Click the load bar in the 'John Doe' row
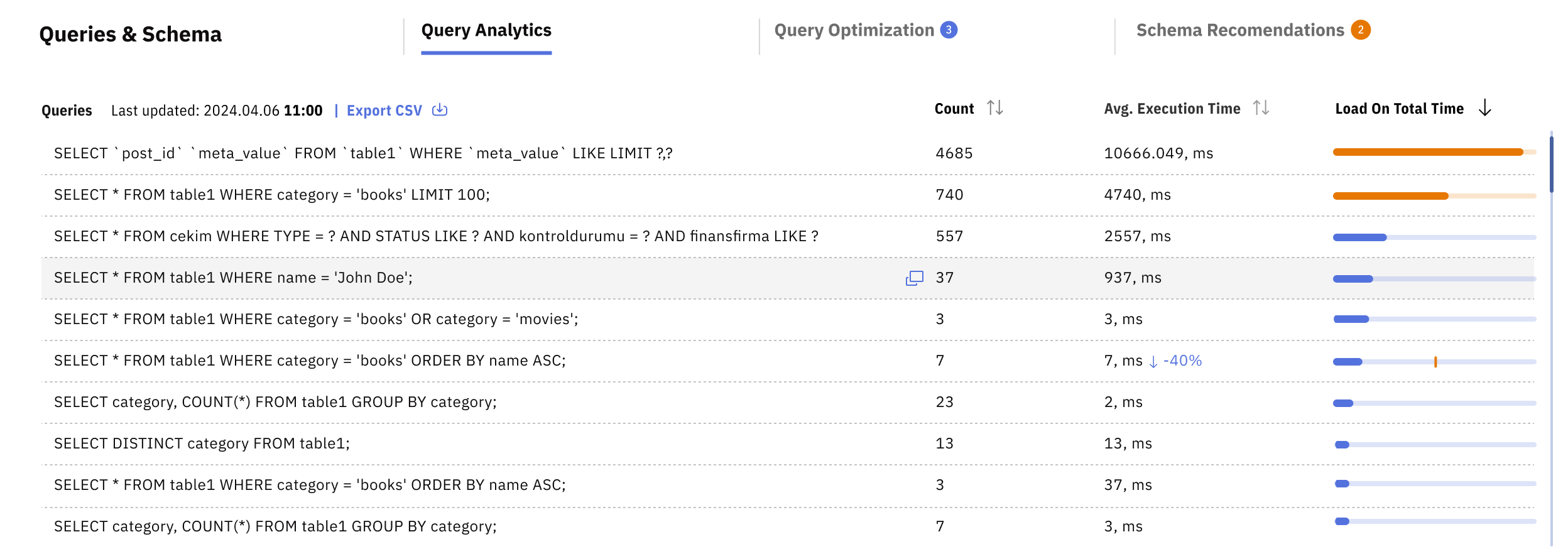1568x554 pixels. pyautogui.click(x=1434, y=279)
